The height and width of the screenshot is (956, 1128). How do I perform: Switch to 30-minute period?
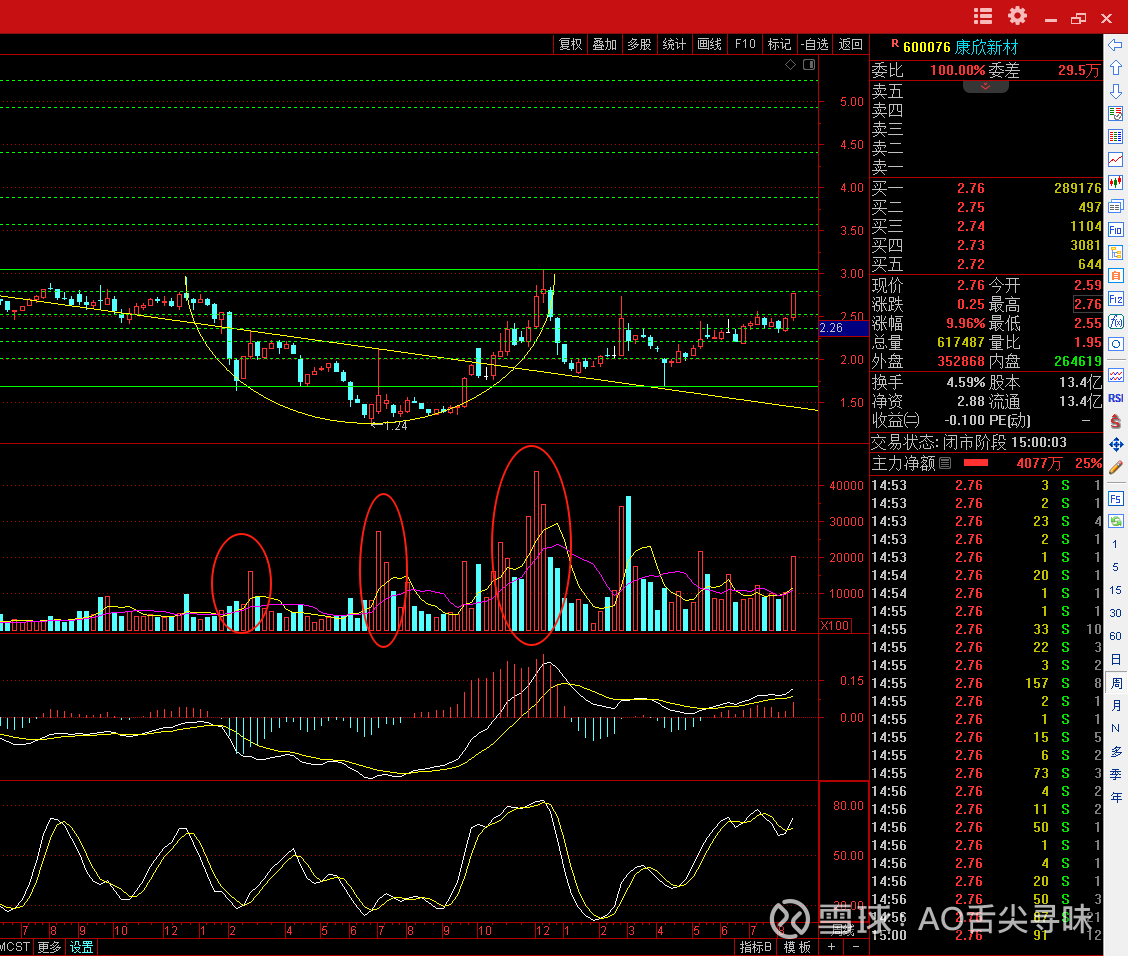1115,614
